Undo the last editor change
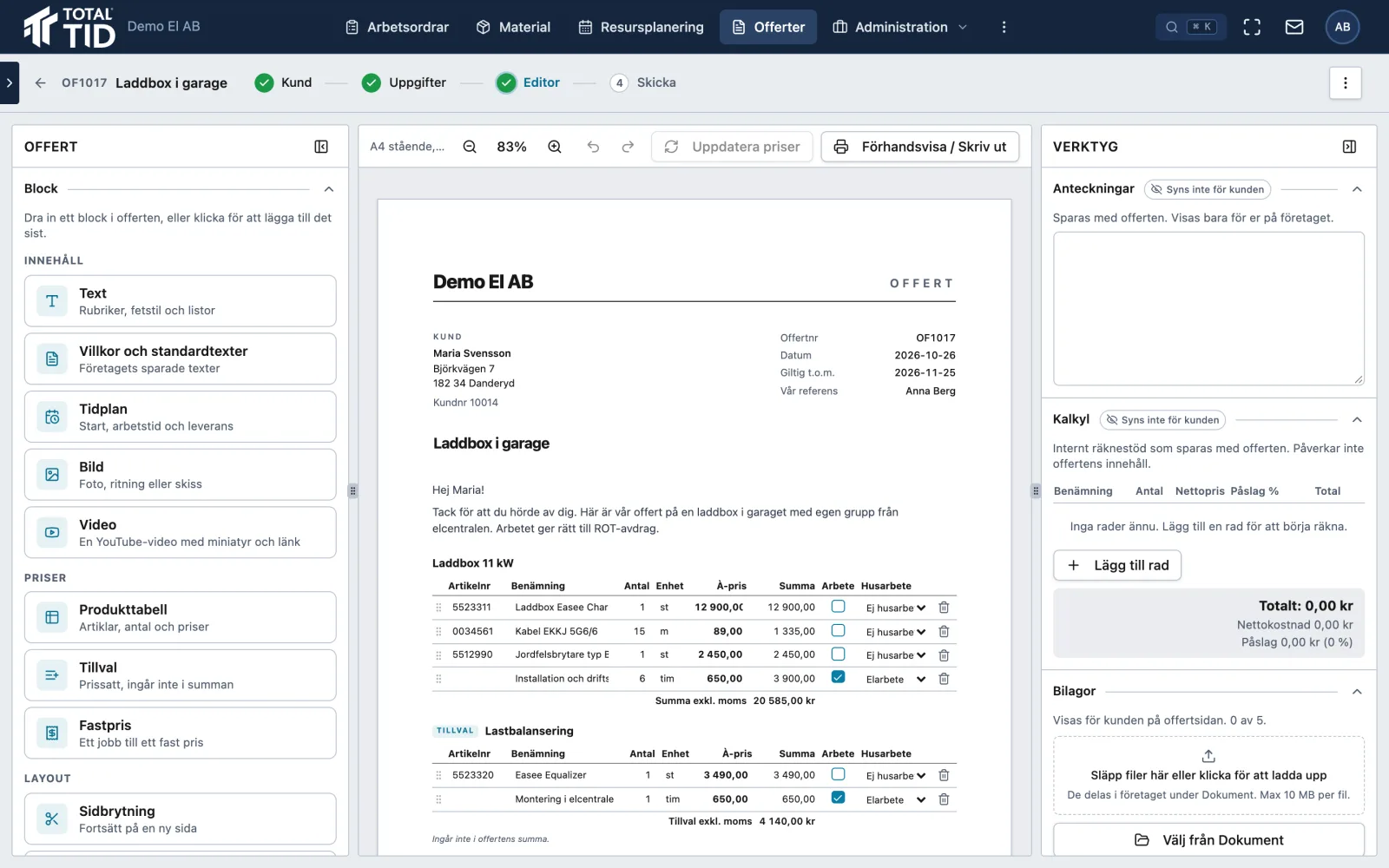The width and height of the screenshot is (1389, 868). pyautogui.click(x=593, y=147)
